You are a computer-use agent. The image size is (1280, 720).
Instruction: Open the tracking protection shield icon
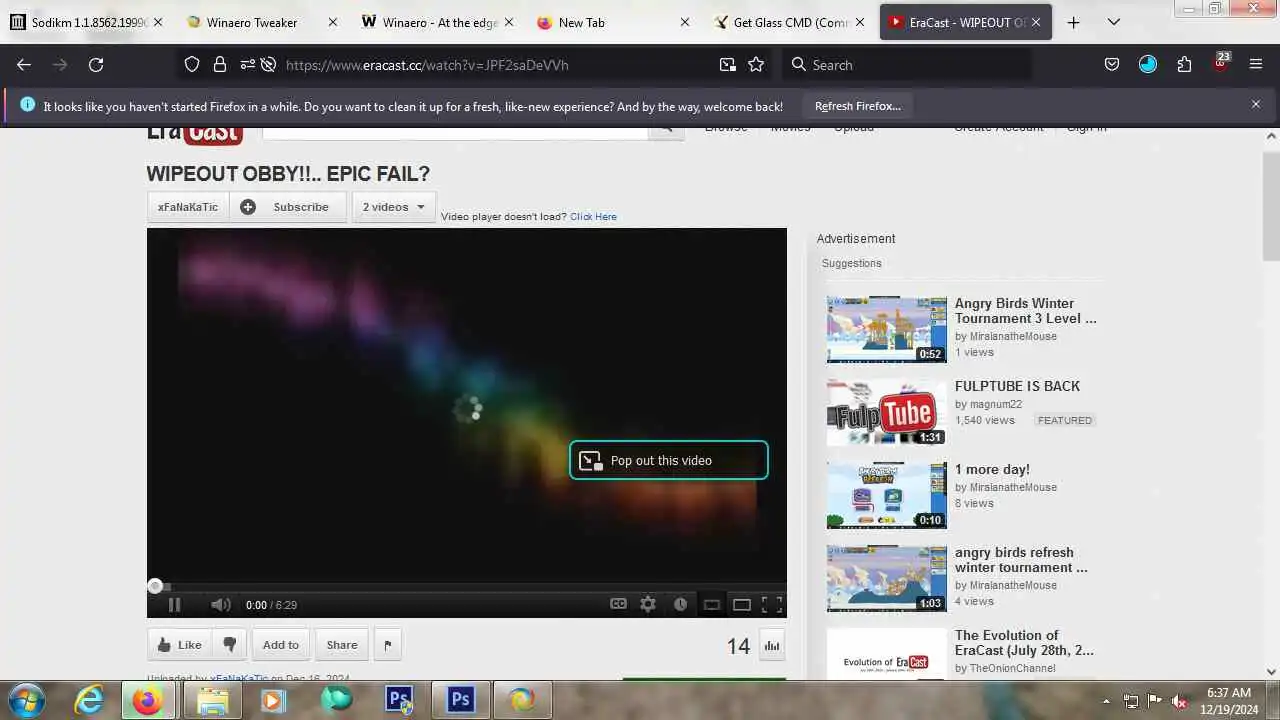tap(192, 65)
